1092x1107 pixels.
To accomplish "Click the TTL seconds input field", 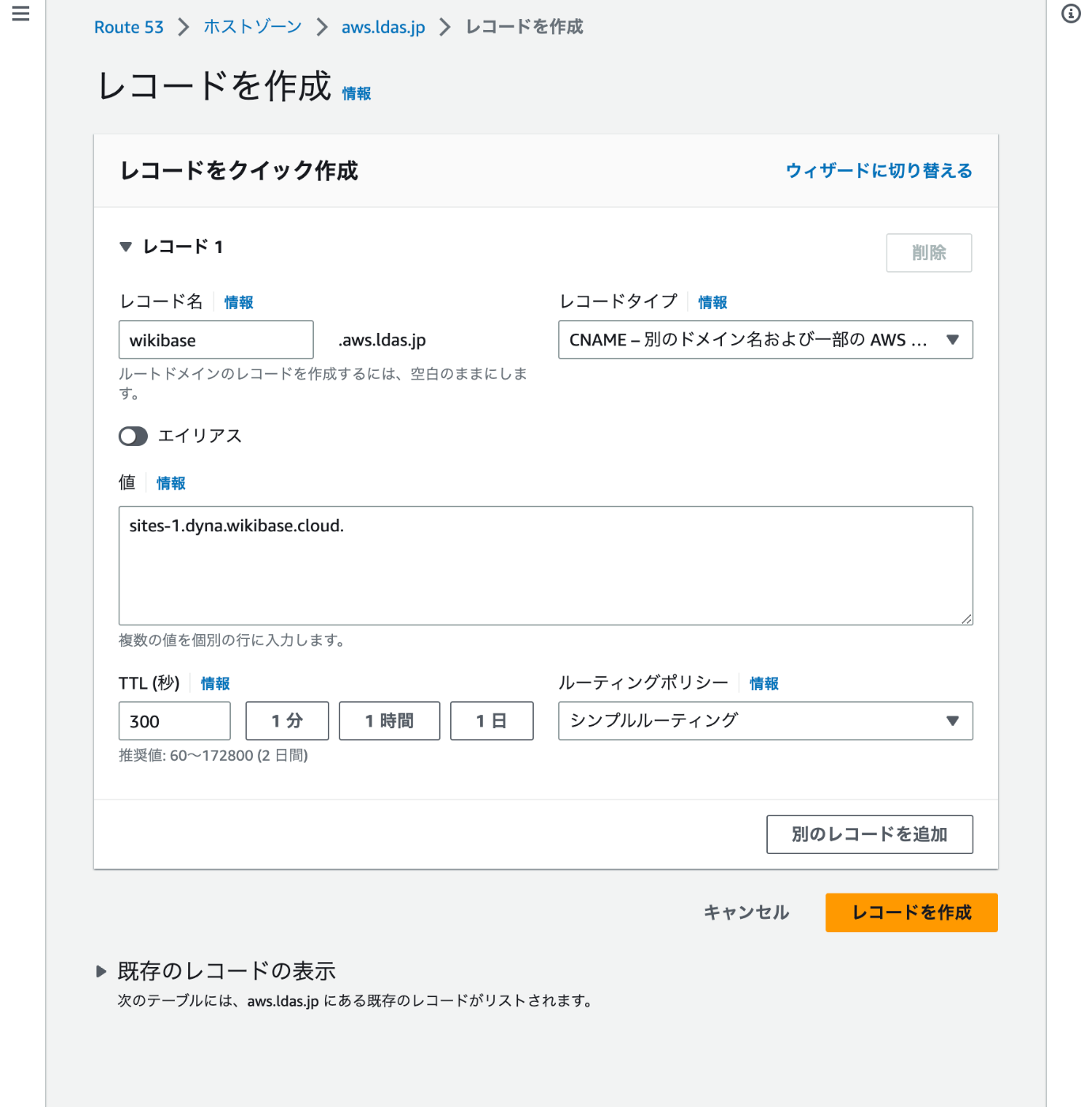I will 174,721.
